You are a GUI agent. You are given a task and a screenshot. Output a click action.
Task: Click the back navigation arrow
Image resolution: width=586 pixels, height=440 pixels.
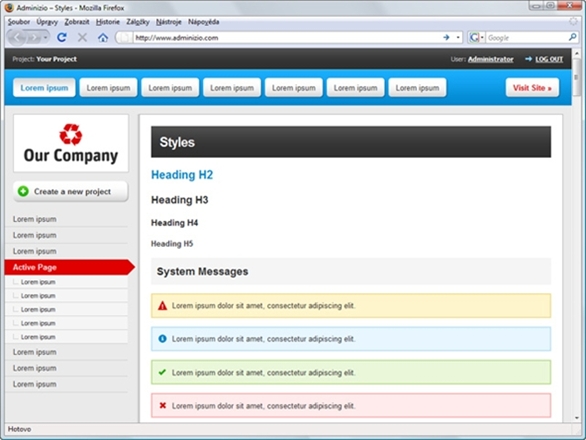point(16,37)
